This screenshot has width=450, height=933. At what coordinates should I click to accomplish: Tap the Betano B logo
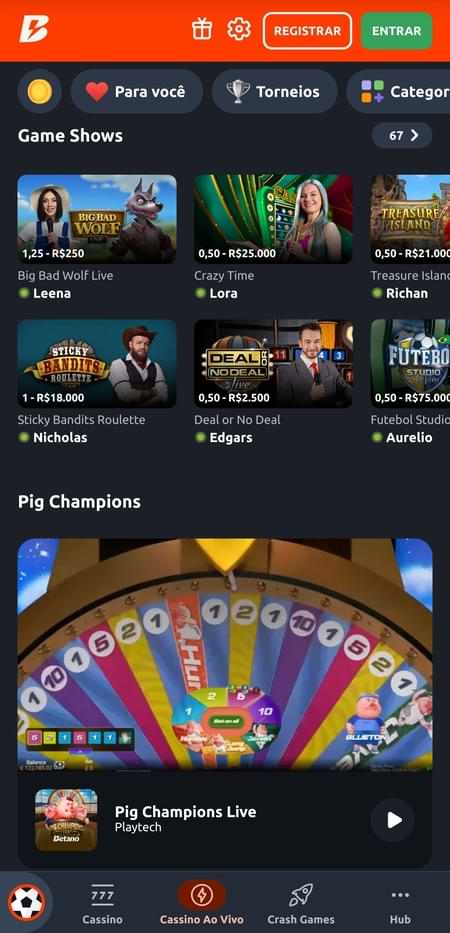point(33,29)
